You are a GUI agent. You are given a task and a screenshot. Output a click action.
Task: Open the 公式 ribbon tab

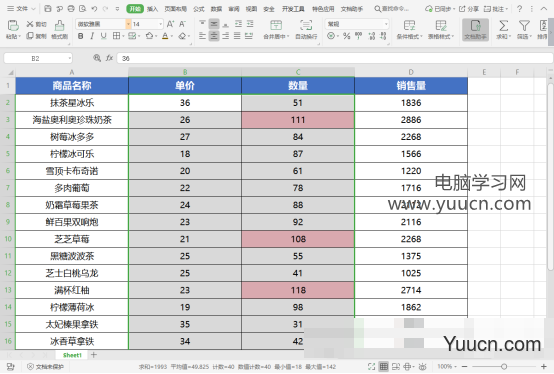click(x=199, y=9)
